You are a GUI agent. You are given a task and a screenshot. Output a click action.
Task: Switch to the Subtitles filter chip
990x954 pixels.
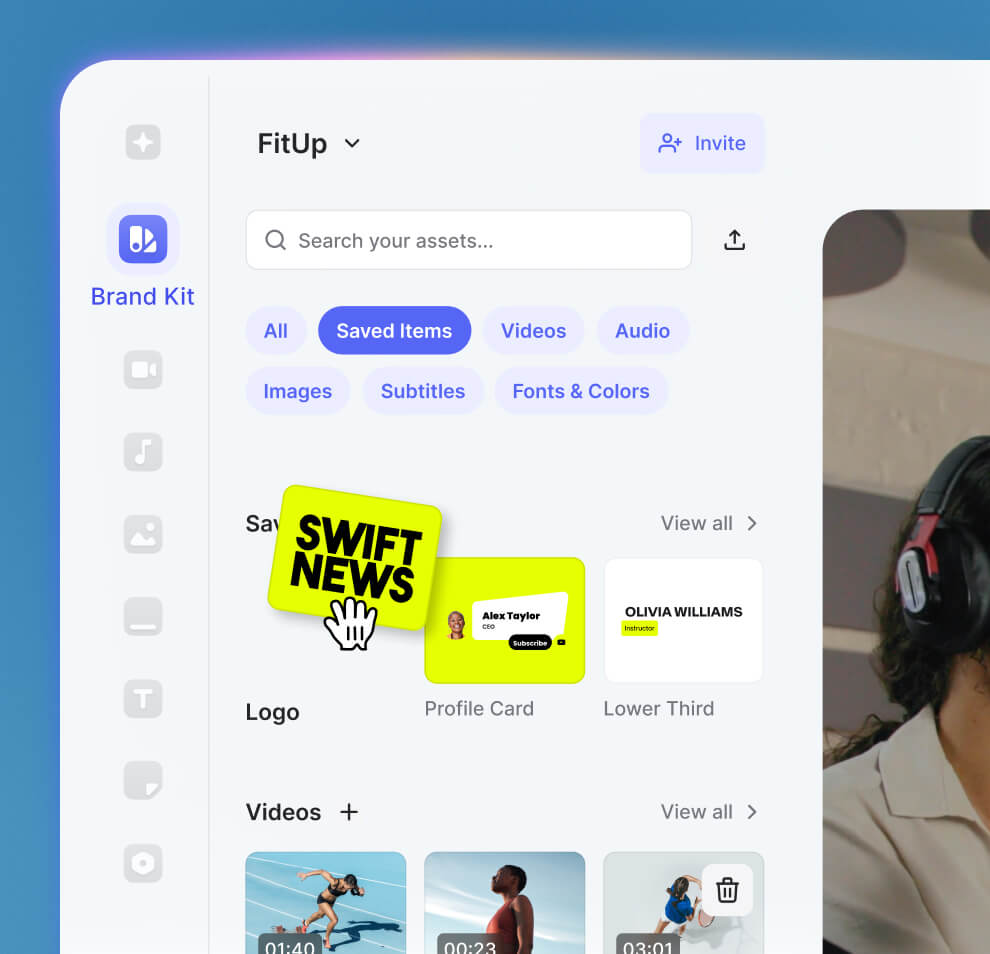pos(423,391)
